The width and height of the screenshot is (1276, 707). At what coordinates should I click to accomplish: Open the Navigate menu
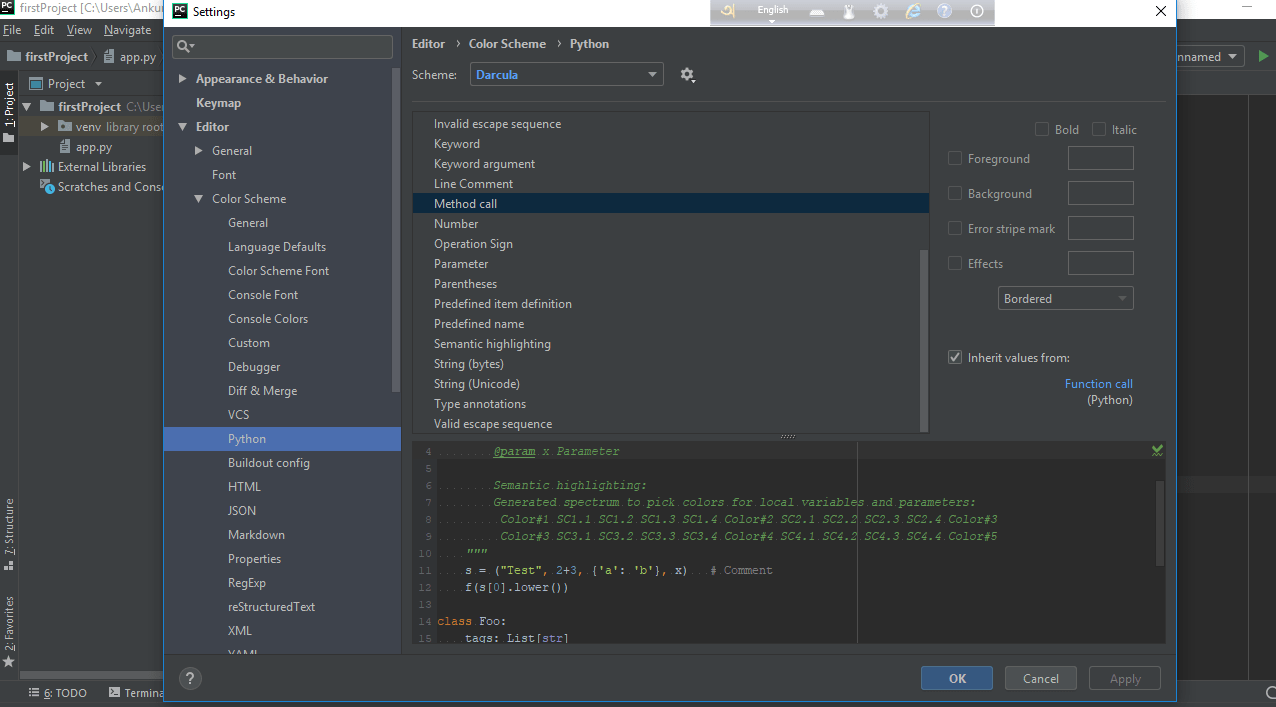pos(127,30)
